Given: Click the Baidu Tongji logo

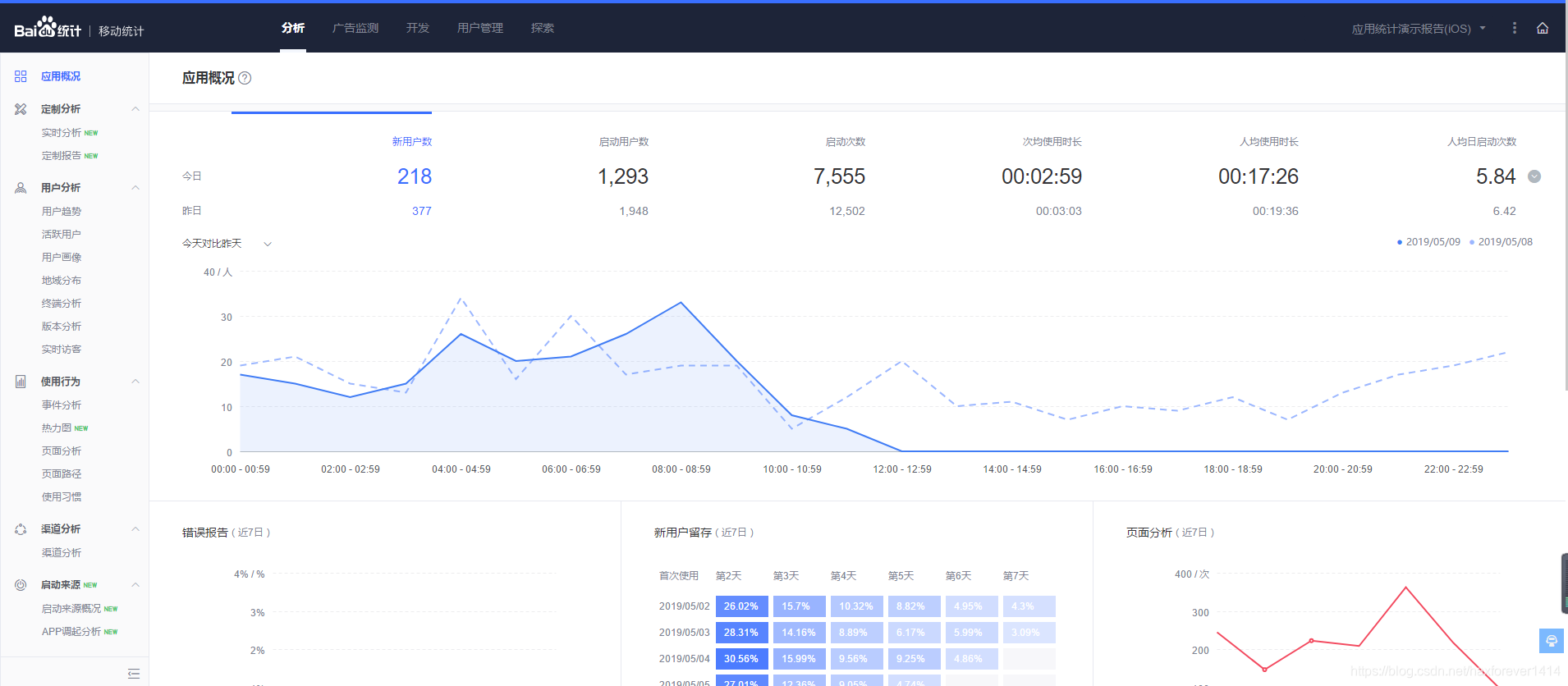Looking at the screenshot, I should coord(48,29).
